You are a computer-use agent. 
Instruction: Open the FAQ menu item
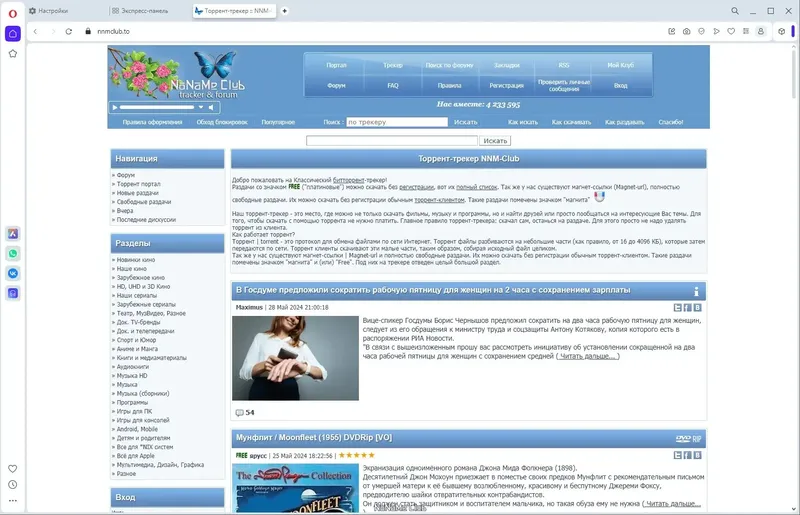[x=393, y=86]
